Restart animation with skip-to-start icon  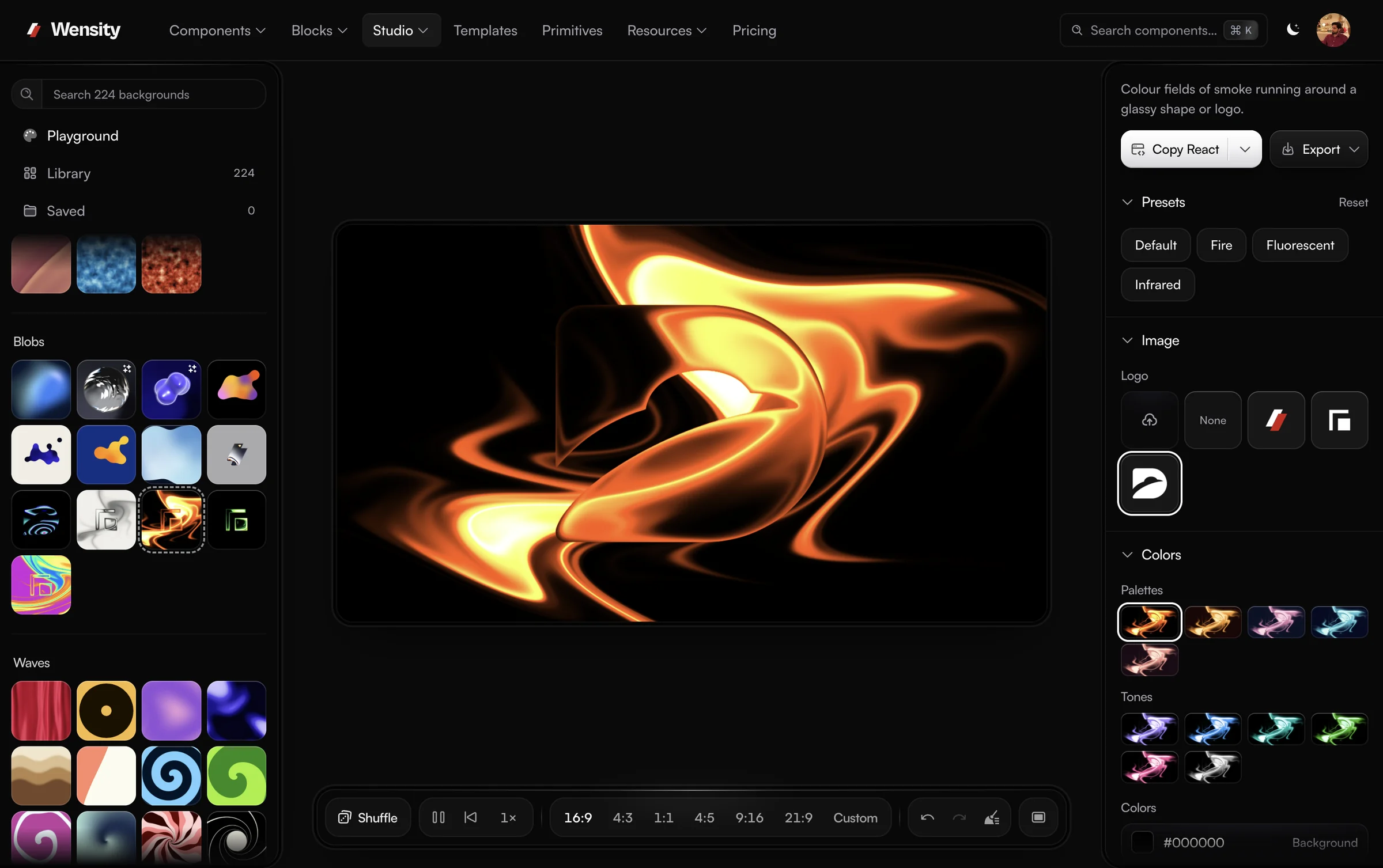[470, 817]
